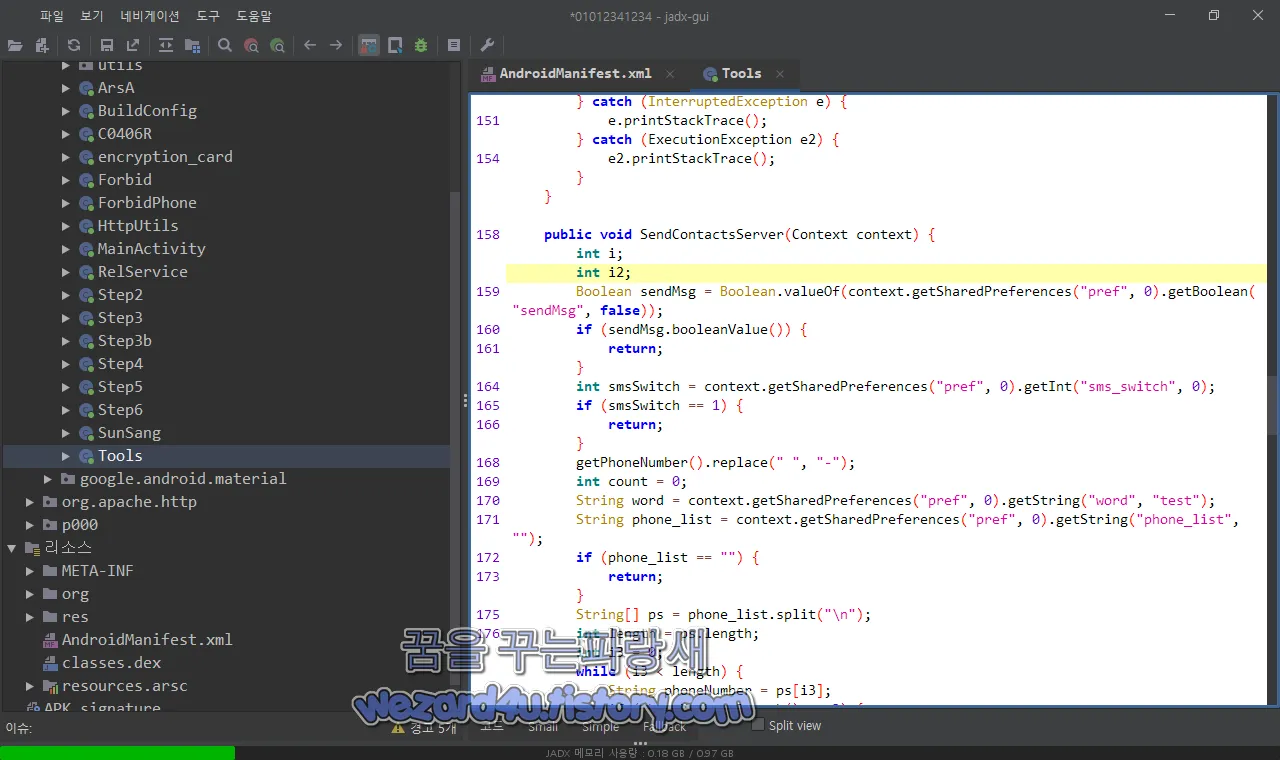Open the 보기 menu
This screenshot has height=760, width=1280.
tap(92, 16)
